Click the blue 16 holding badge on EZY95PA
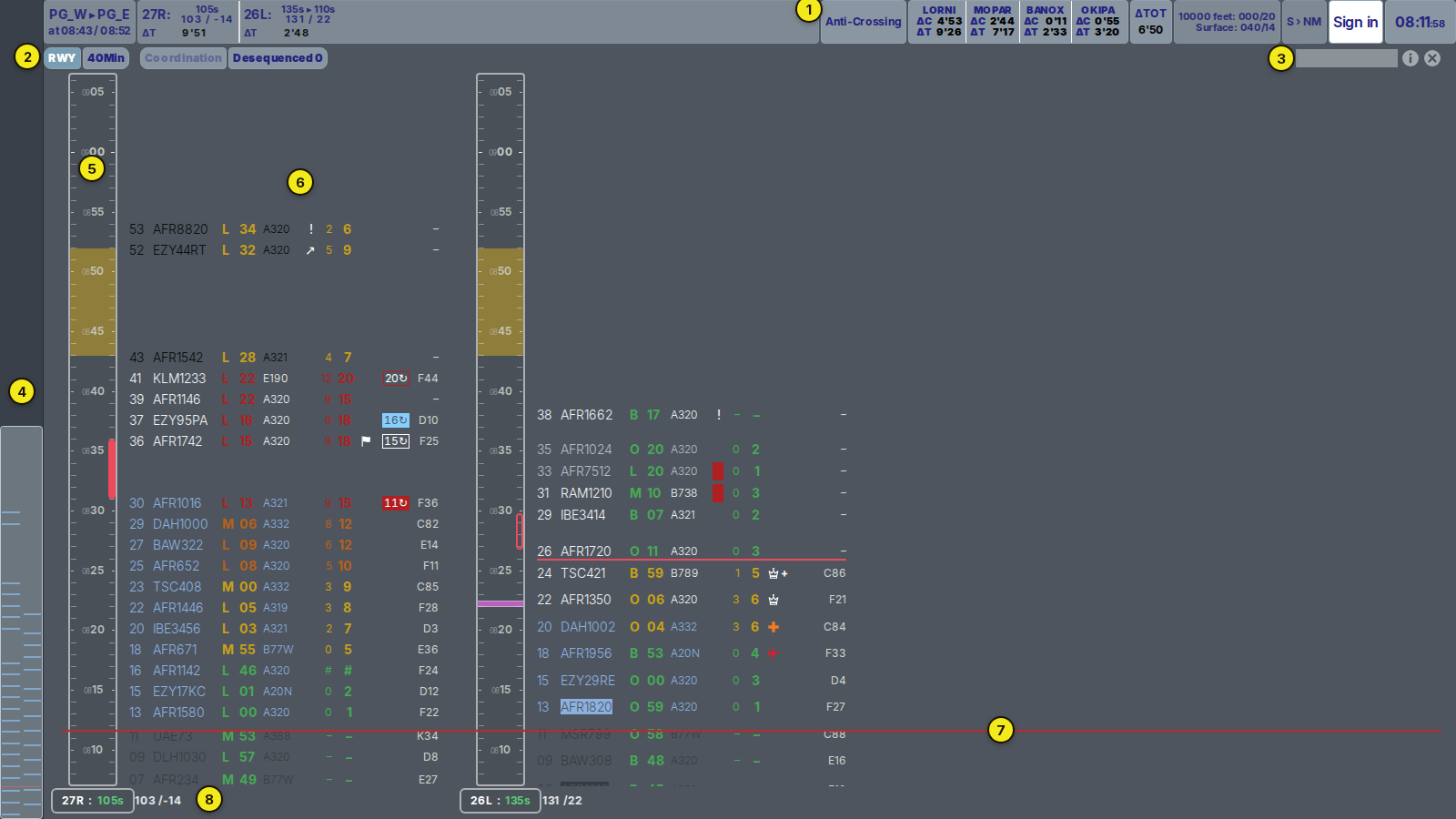This screenshot has width=1456, height=819. 396,420
